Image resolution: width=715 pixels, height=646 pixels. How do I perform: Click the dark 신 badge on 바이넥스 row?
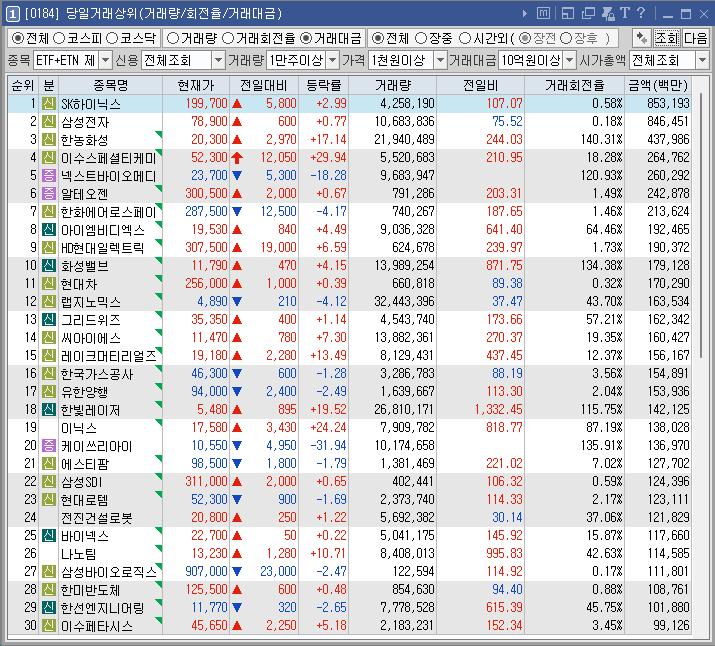49,535
